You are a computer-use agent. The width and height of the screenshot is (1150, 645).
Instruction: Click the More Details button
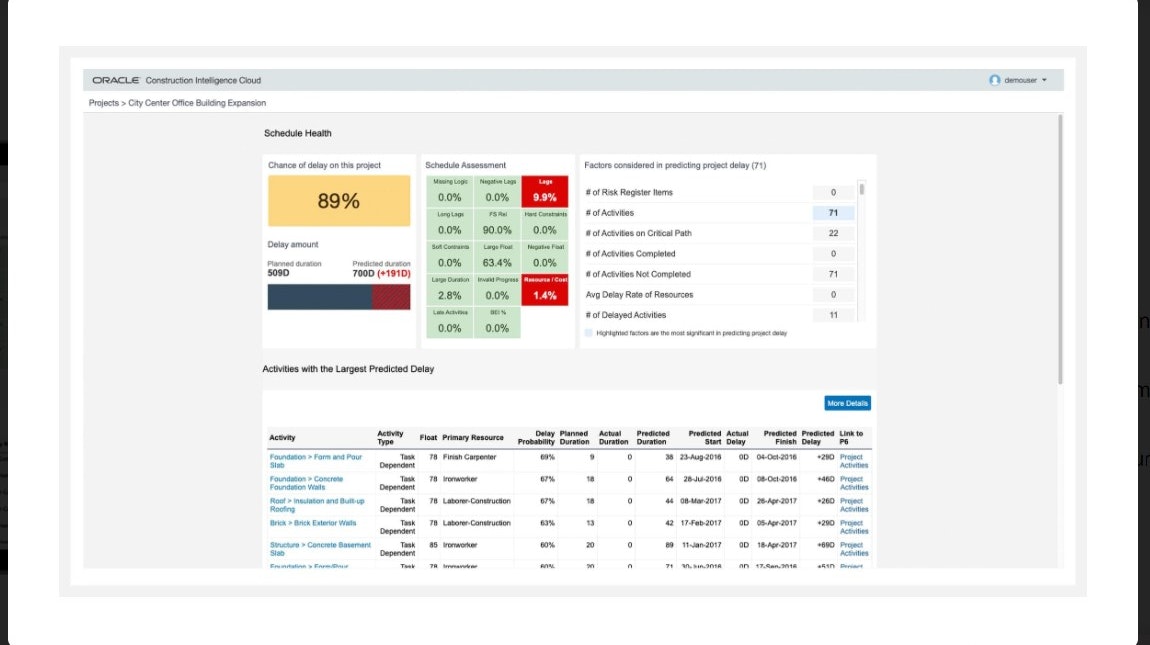[847, 402]
